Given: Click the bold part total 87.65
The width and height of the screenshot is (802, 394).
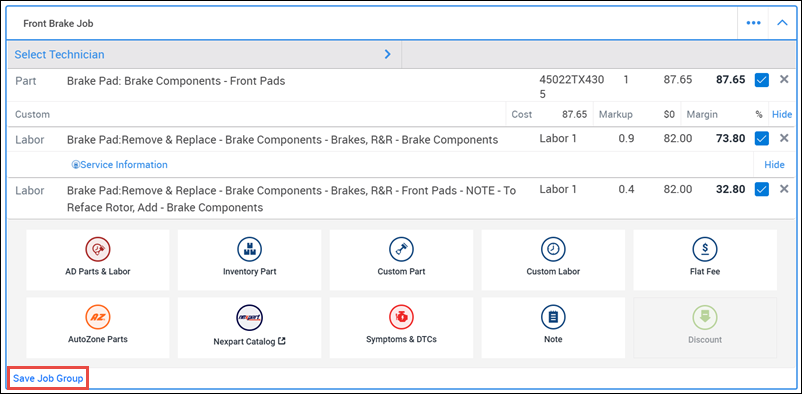Looking at the screenshot, I should [730, 80].
